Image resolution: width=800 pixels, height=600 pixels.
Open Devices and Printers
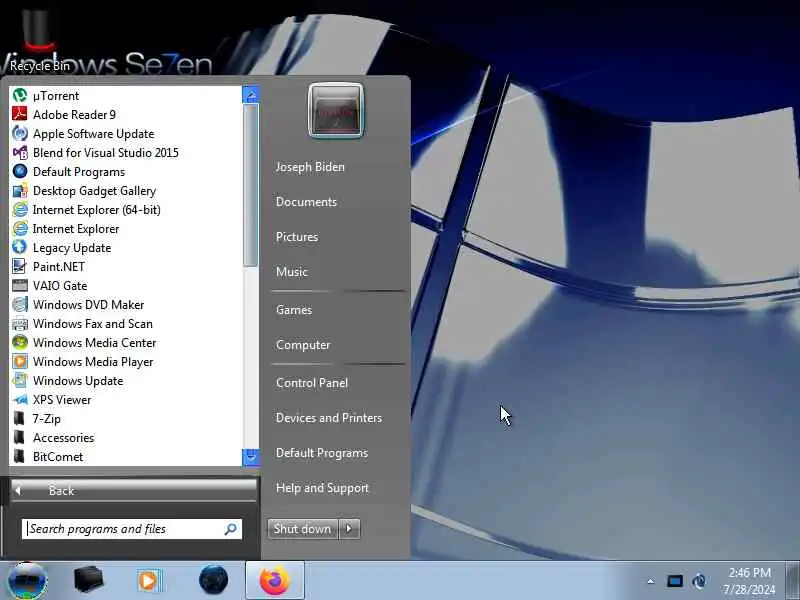[x=329, y=418]
